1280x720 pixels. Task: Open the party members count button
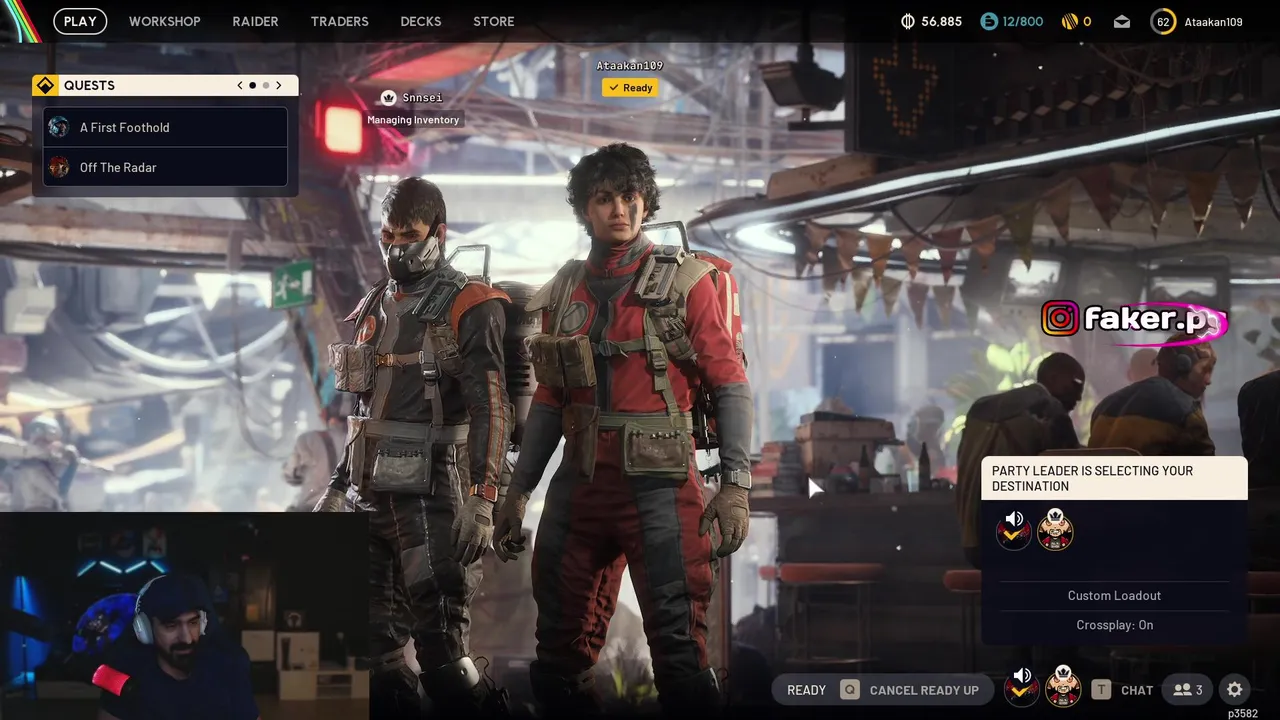[1188, 690]
